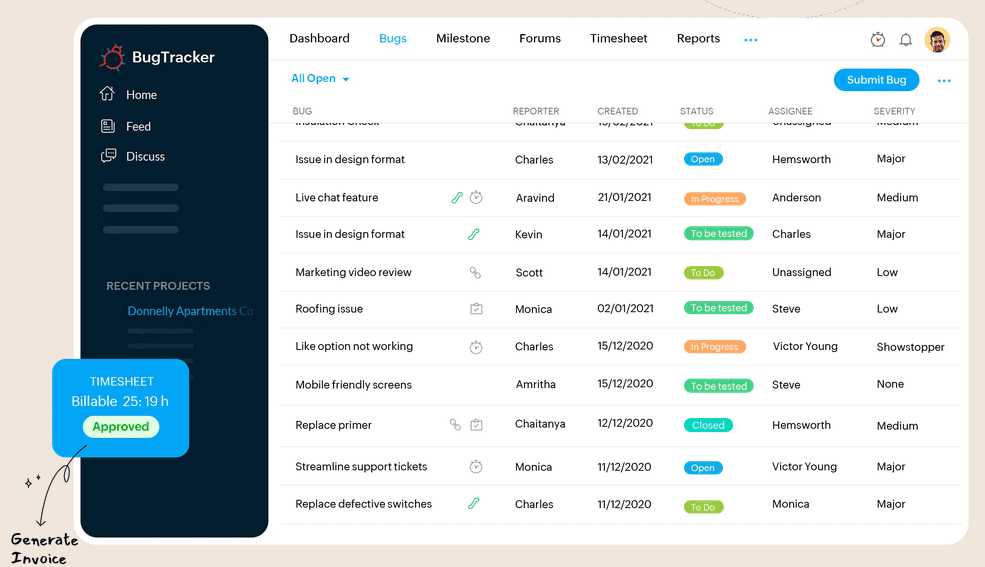
Task: Click To Do status on Marketing video review
Action: [x=704, y=273]
